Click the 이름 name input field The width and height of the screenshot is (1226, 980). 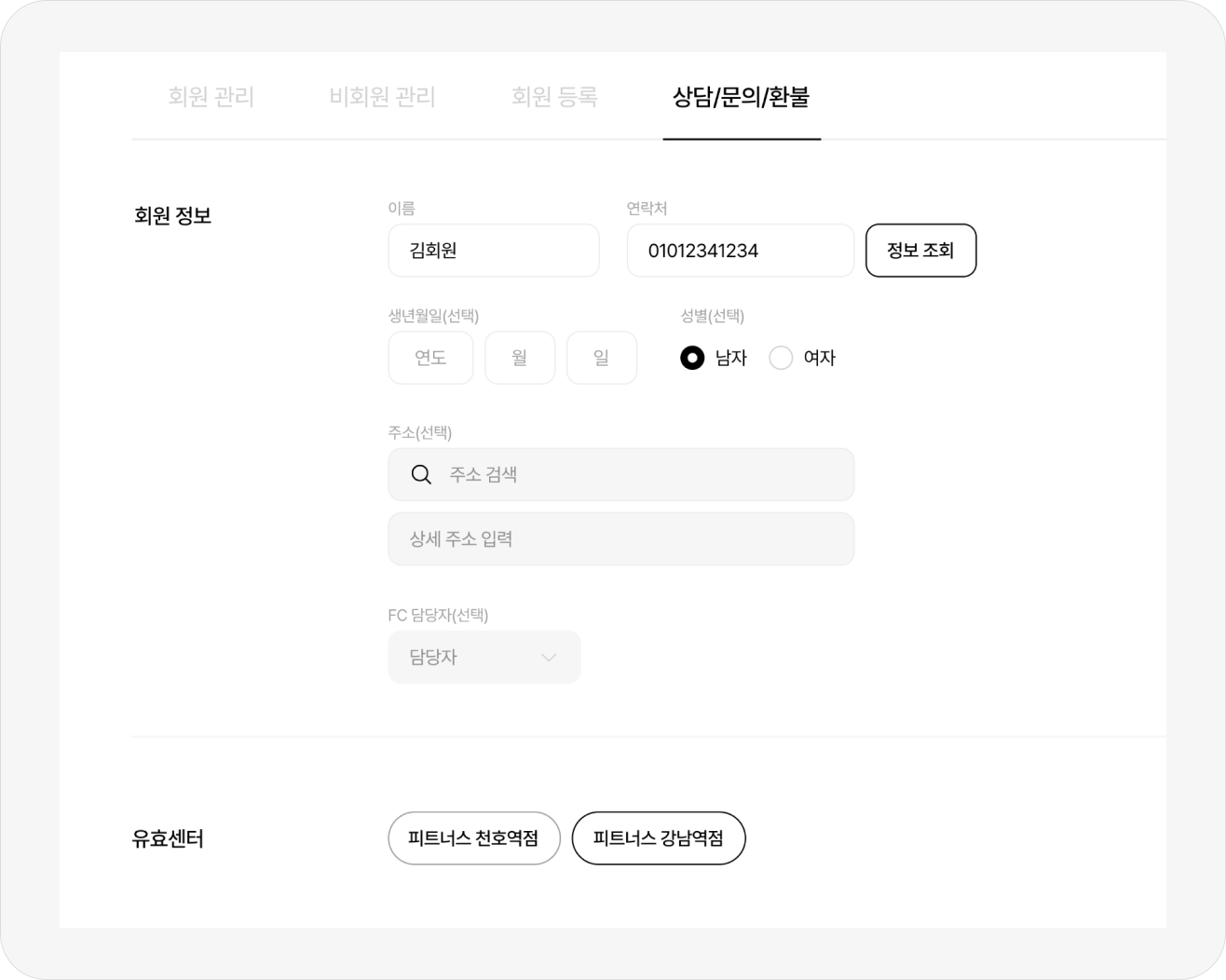(x=493, y=251)
